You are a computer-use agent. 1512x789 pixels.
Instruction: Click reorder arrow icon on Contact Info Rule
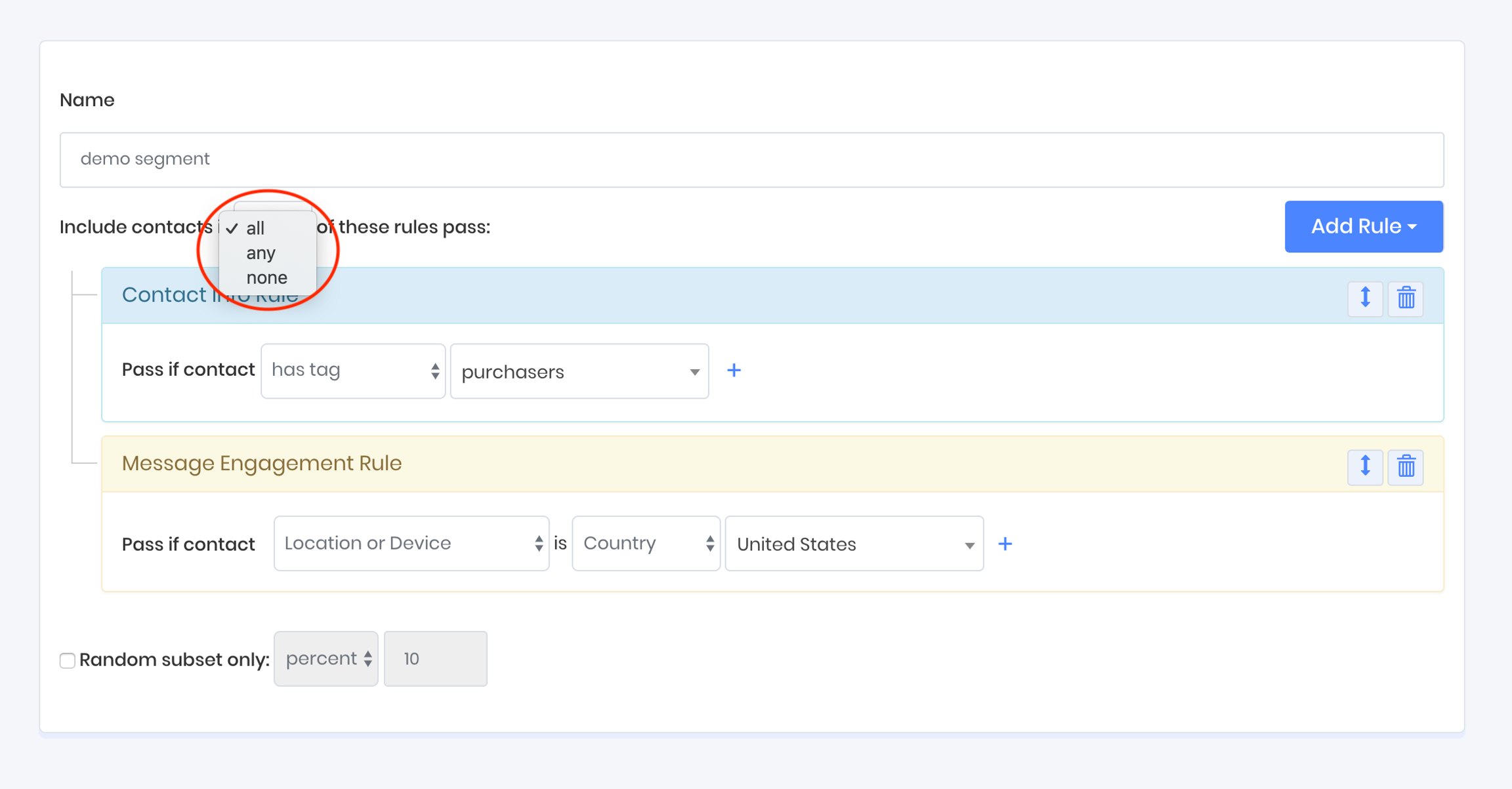coord(1365,298)
